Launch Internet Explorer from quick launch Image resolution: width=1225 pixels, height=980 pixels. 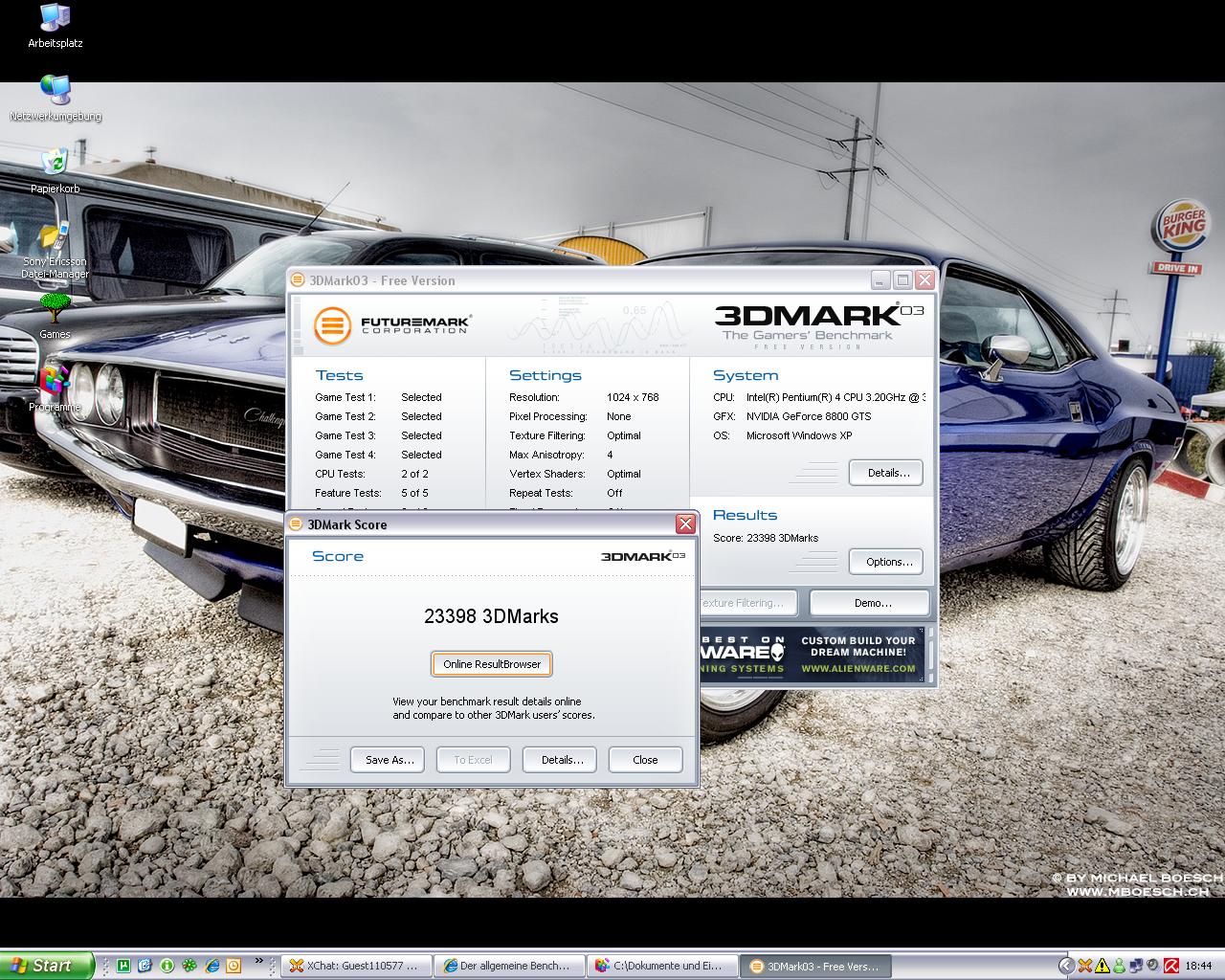pos(212,966)
